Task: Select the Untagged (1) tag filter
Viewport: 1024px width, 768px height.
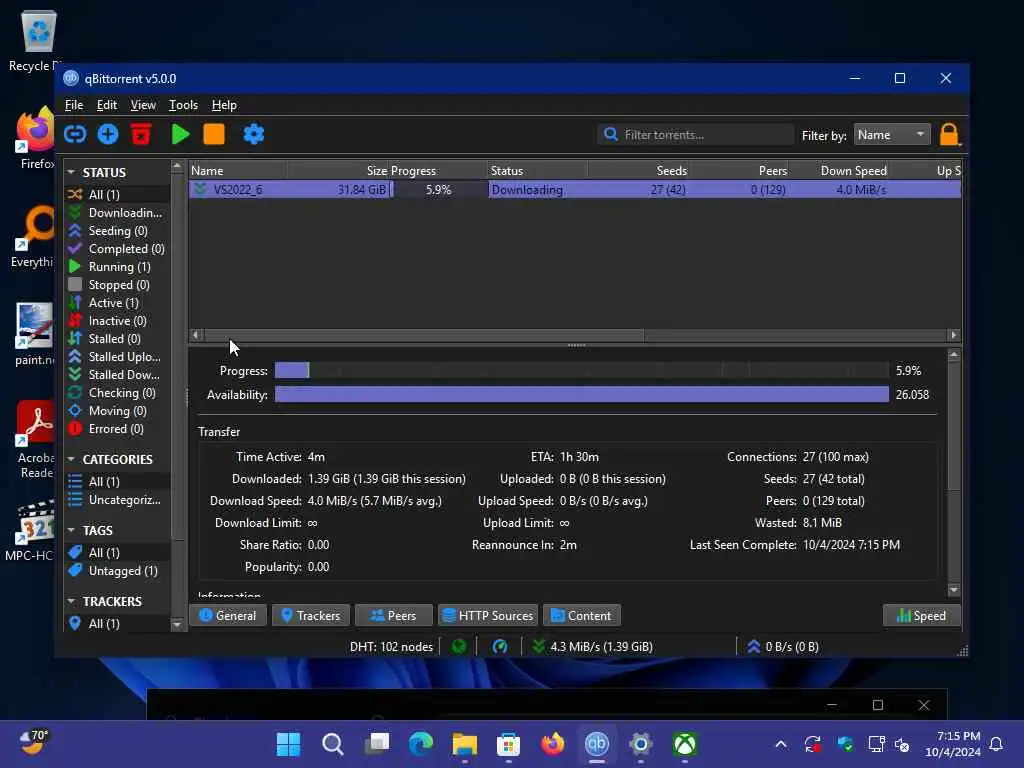Action: click(x=118, y=571)
